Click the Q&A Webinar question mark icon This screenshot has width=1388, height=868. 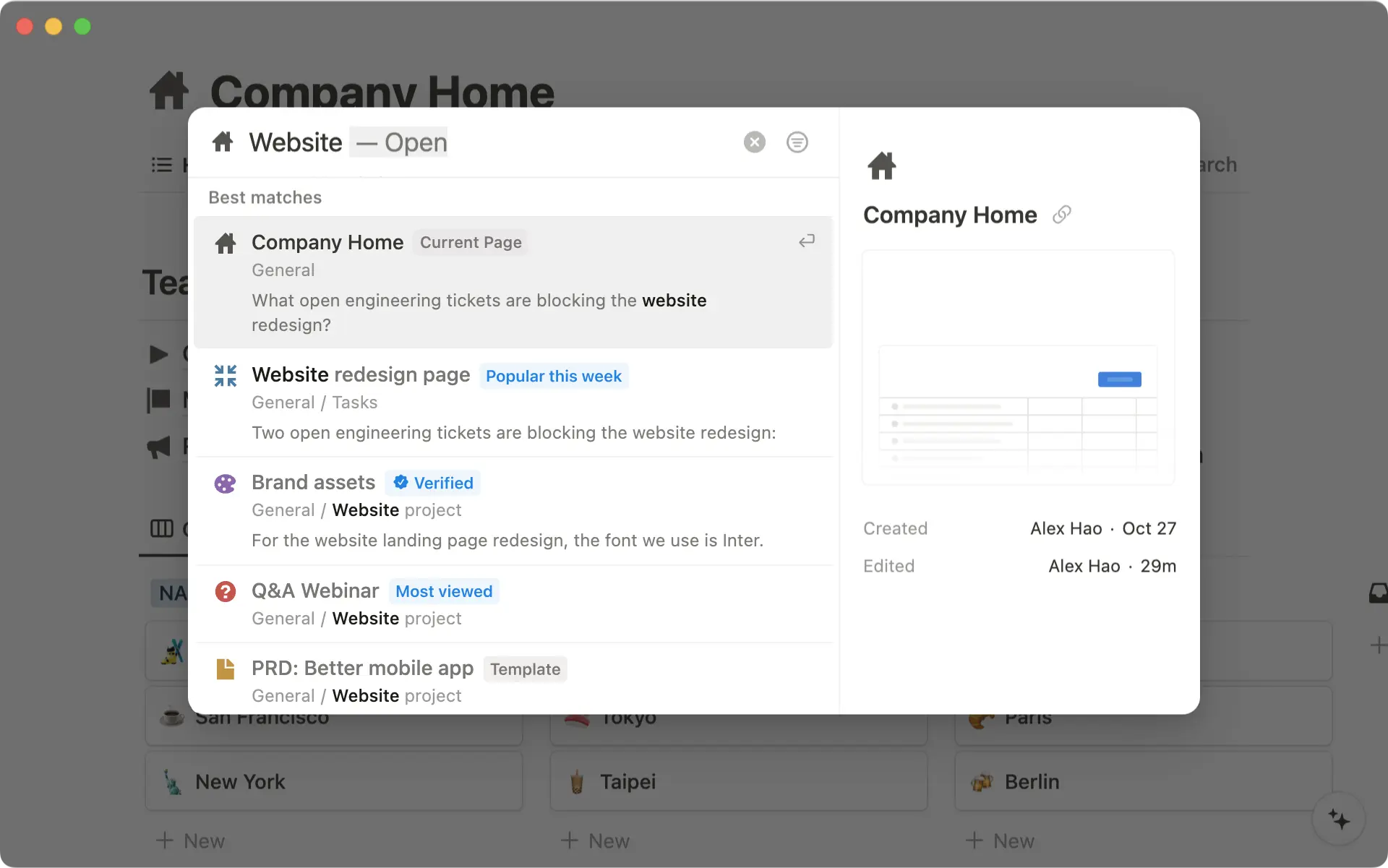click(226, 592)
